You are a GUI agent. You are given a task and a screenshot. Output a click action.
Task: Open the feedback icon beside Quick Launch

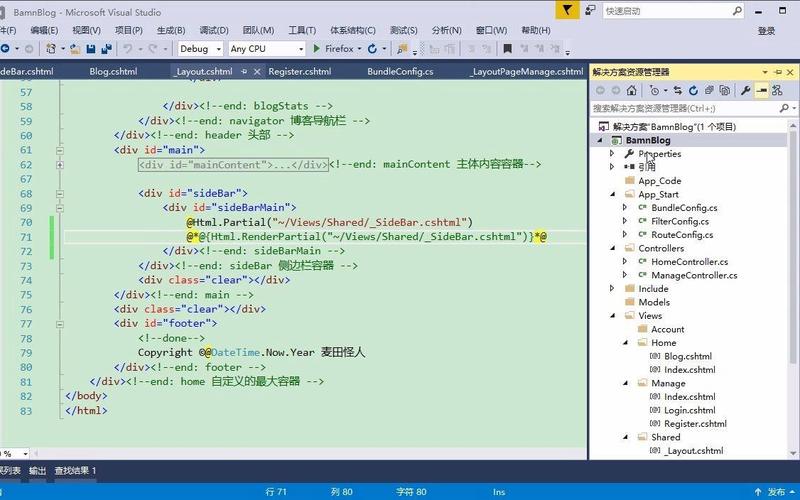click(x=590, y=10)
